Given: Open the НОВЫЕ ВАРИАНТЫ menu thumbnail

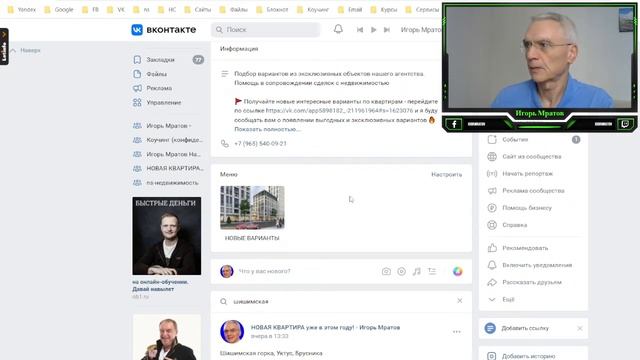Looking at the screenshot, I should click(x=252, y=208).
